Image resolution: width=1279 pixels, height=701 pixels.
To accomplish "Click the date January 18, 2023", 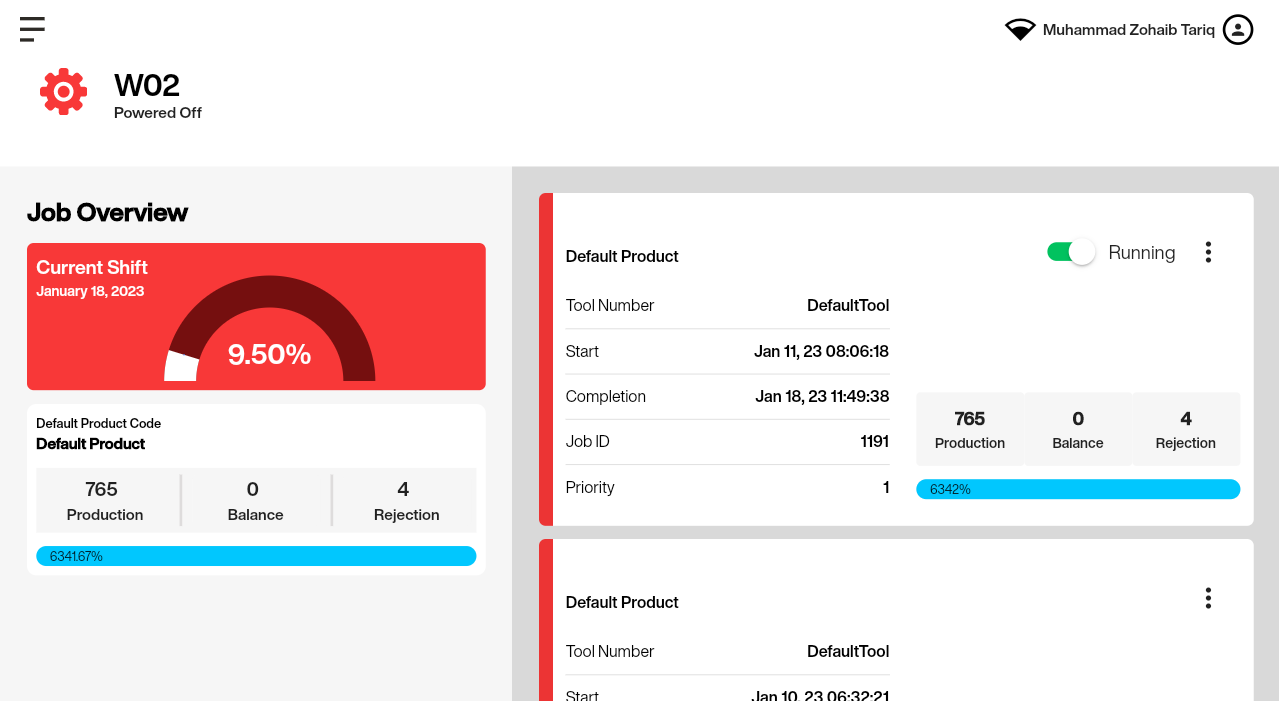I will [x=90, y=292].
